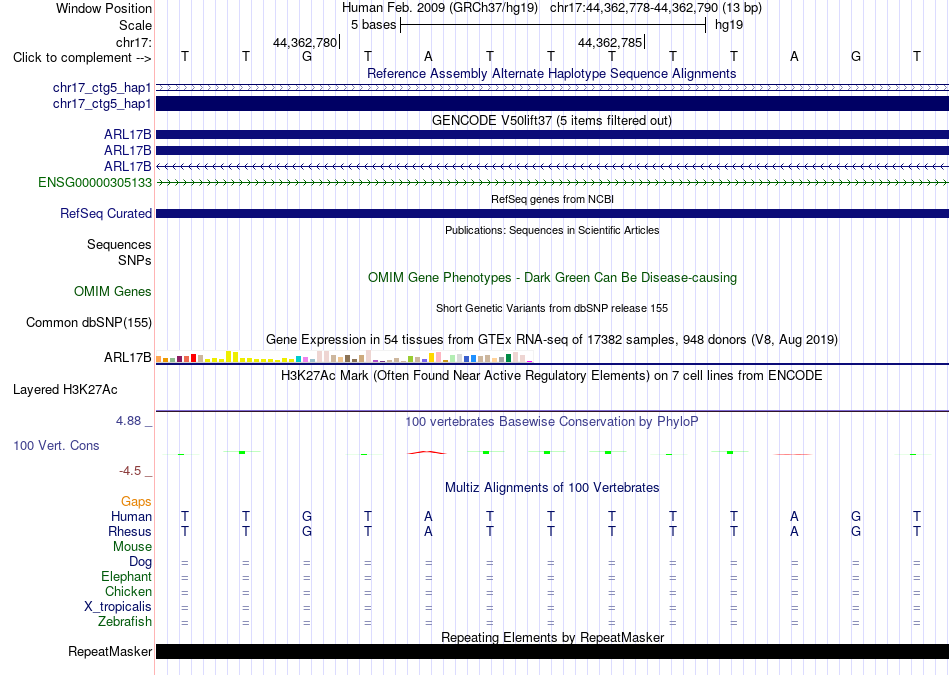Open the Publications: Sequences in Scientific Articles title
Image resolution: width=950 pixels, height=675 pixels.
pos(552,230)
